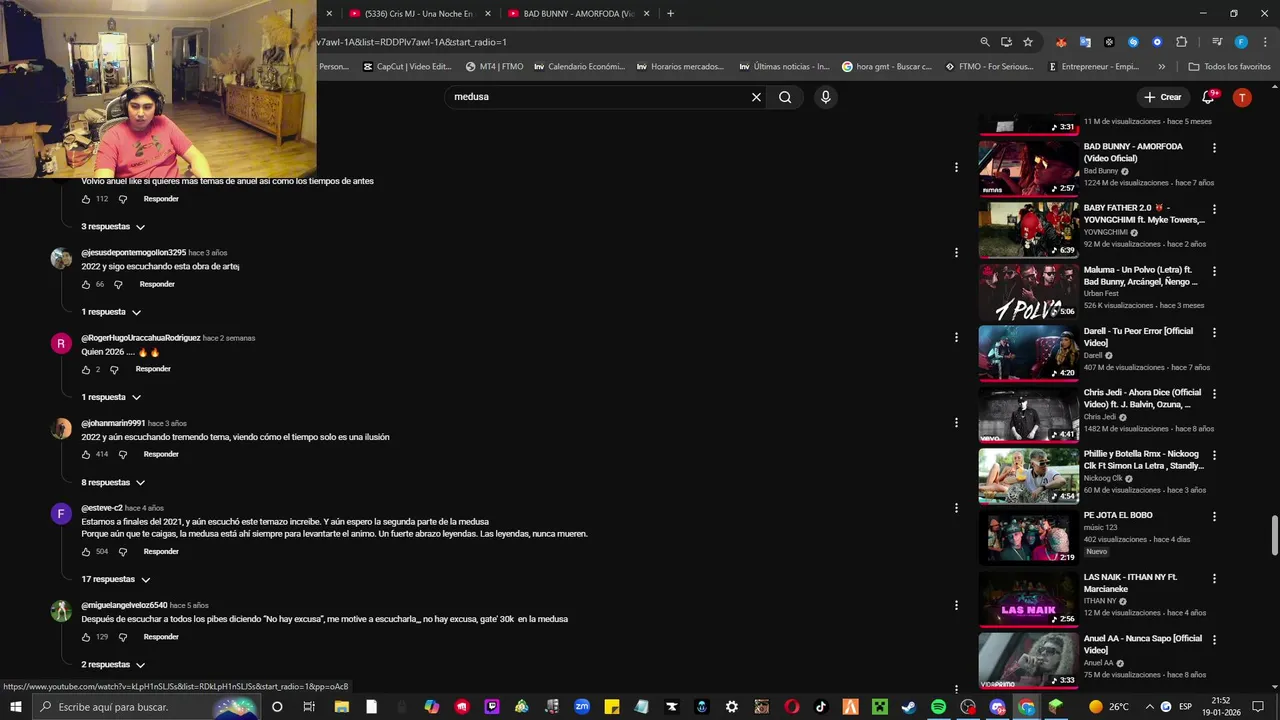Open 'Chris Jedi - Ahora Dice' thumbnail
The image size is (1280, 720).
(x=1028, y=414)
